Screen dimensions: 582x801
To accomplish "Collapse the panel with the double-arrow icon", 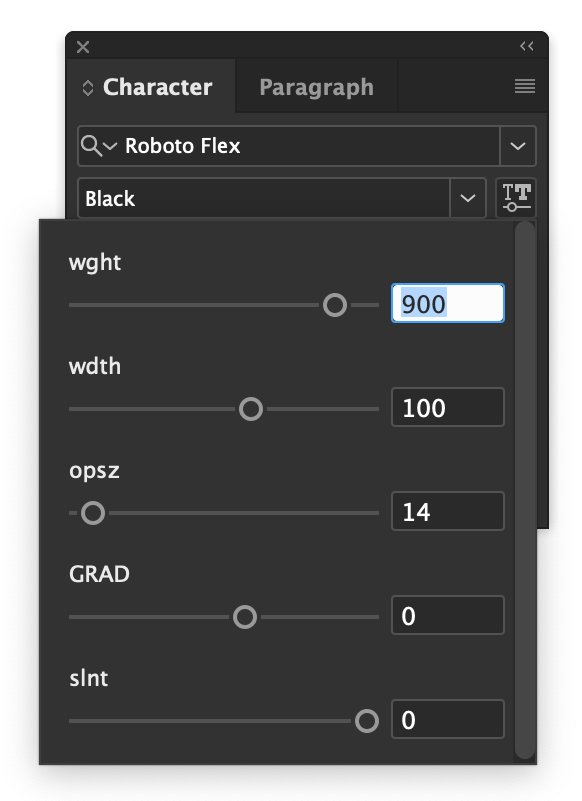I will pyautogui.click(x=528, y=45).
